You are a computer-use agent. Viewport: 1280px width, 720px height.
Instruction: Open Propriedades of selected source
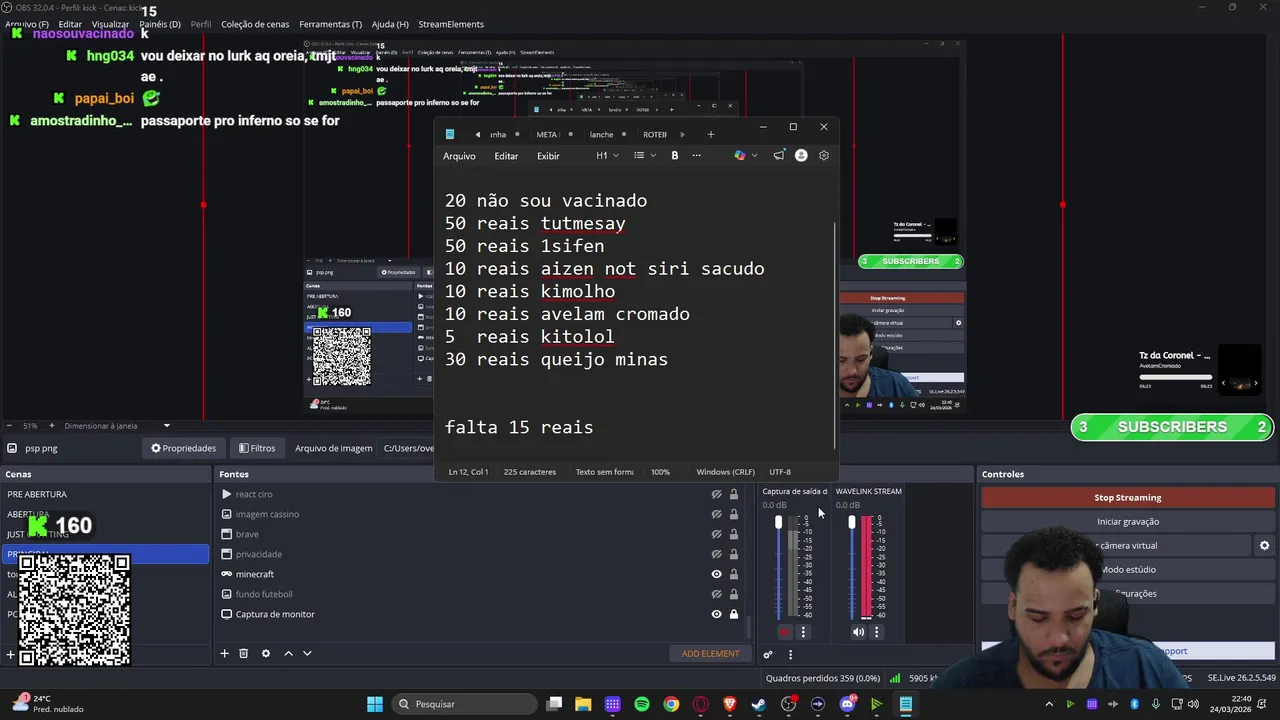(183, 448)
